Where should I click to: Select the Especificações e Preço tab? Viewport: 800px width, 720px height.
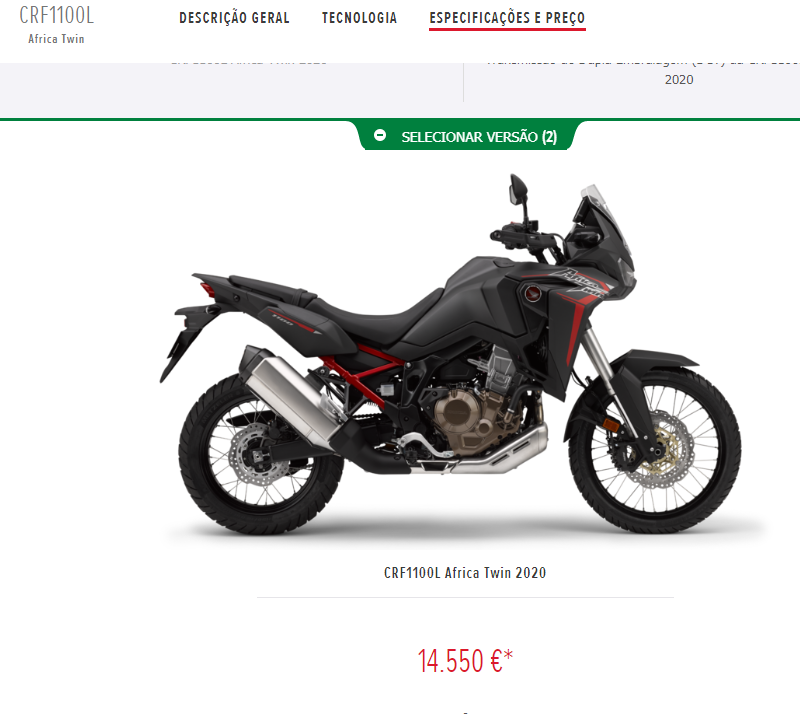[507, 18]
